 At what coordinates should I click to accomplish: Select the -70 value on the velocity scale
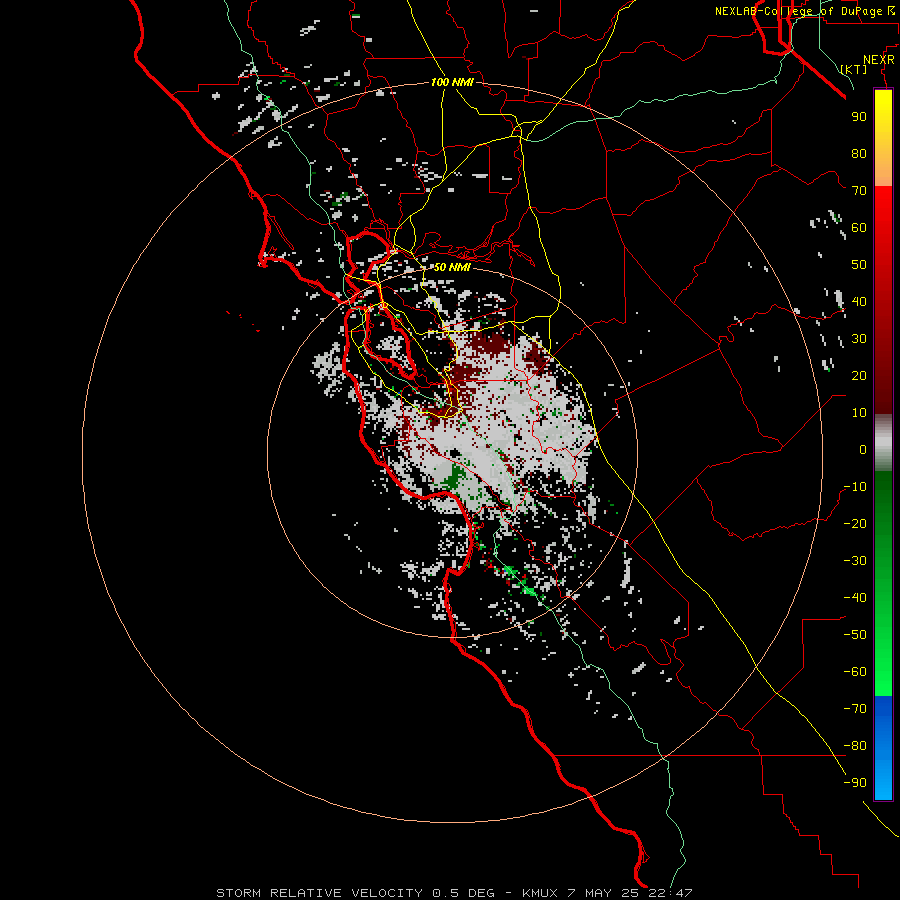(x=855, y=709)
